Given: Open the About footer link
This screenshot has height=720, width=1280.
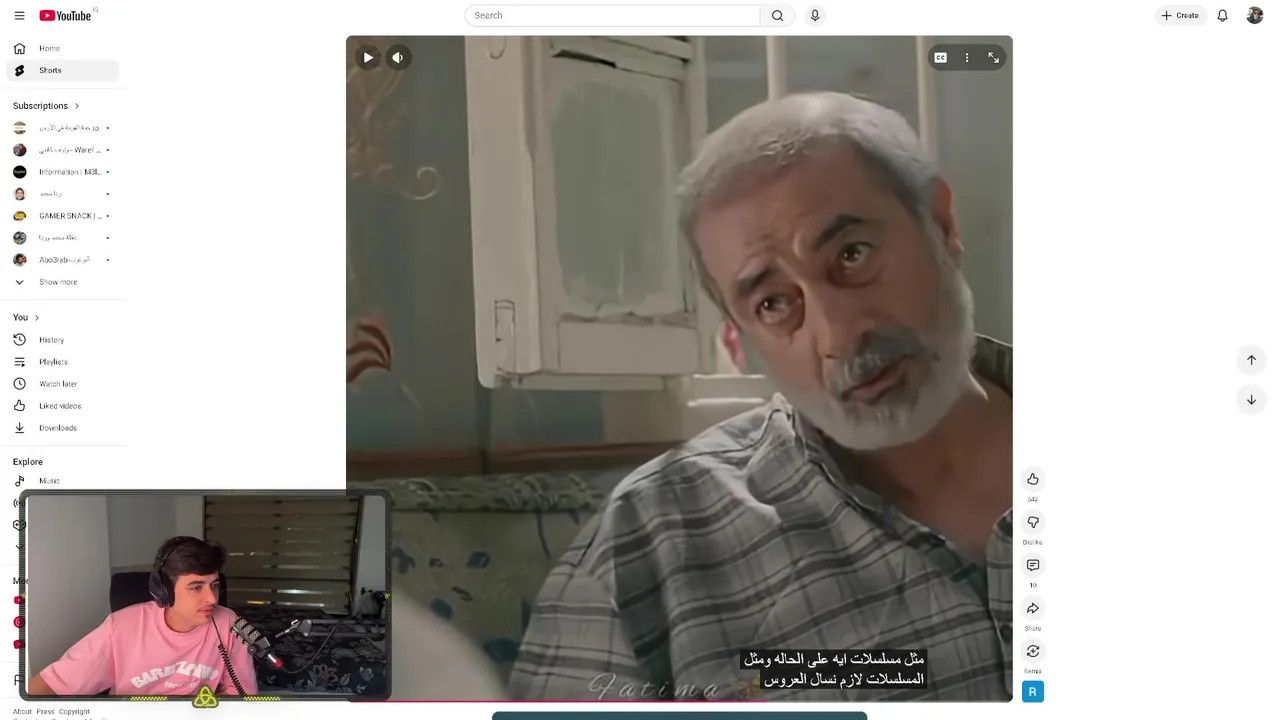Looking at the screenshot, I should pyautogui.click(x=22, y=712).
